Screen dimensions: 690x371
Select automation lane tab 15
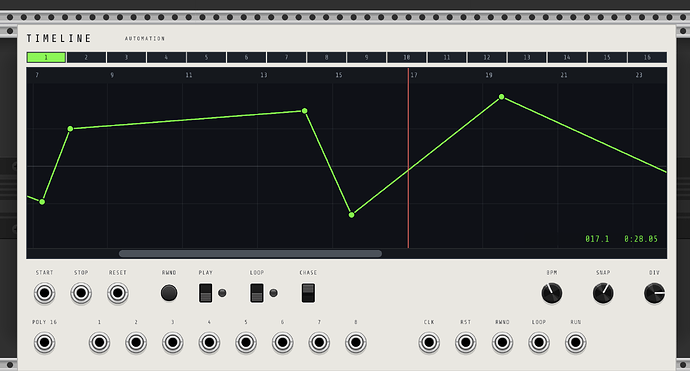coord(607,57)
